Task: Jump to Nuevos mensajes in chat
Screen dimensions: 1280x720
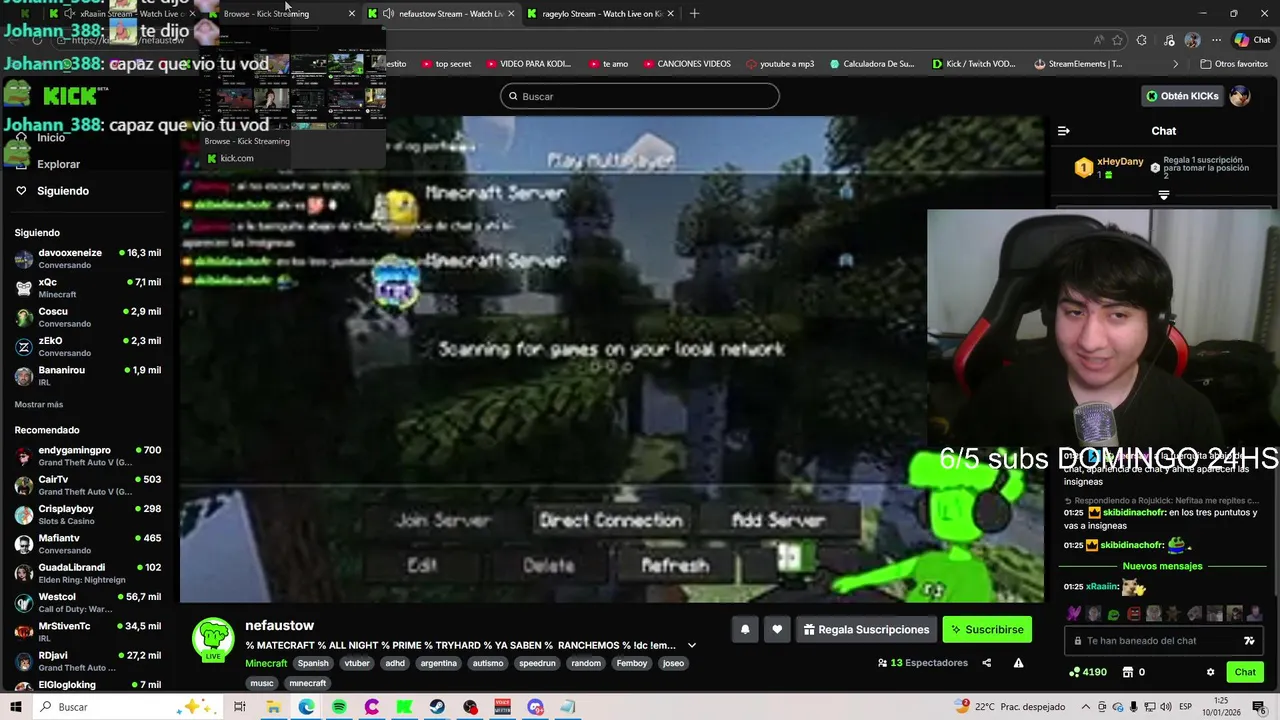Action: 1163,566
